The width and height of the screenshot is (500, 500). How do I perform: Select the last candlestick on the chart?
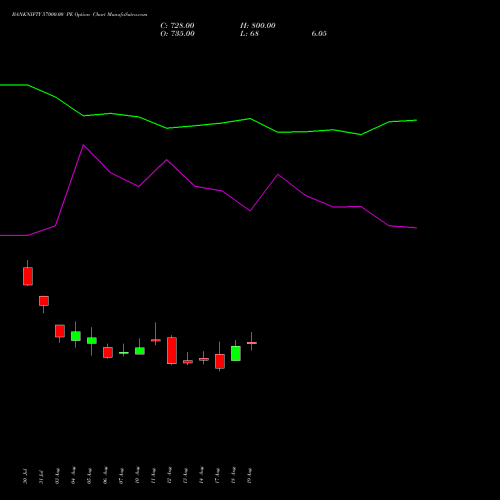tap(252, 343)
